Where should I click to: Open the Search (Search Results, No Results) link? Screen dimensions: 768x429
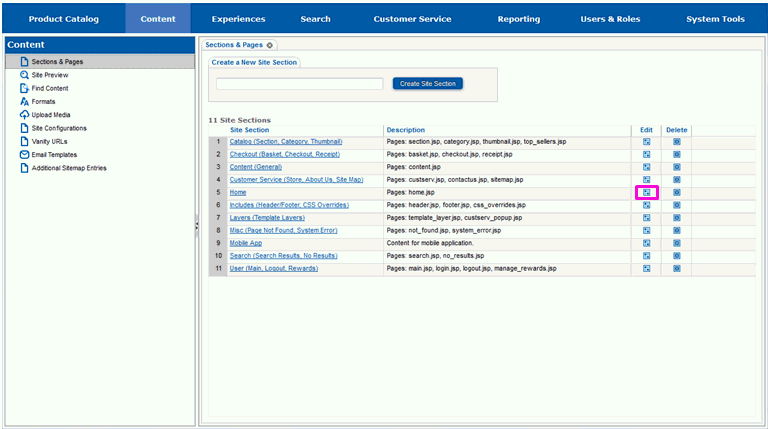283,256
